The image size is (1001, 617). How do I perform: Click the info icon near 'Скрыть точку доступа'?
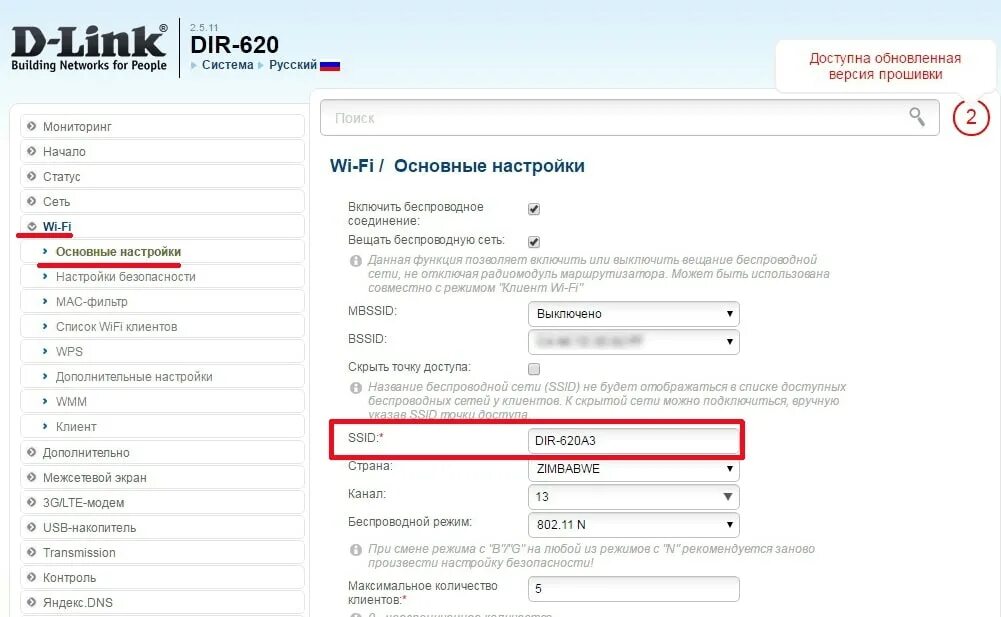[x=355, y=386]
